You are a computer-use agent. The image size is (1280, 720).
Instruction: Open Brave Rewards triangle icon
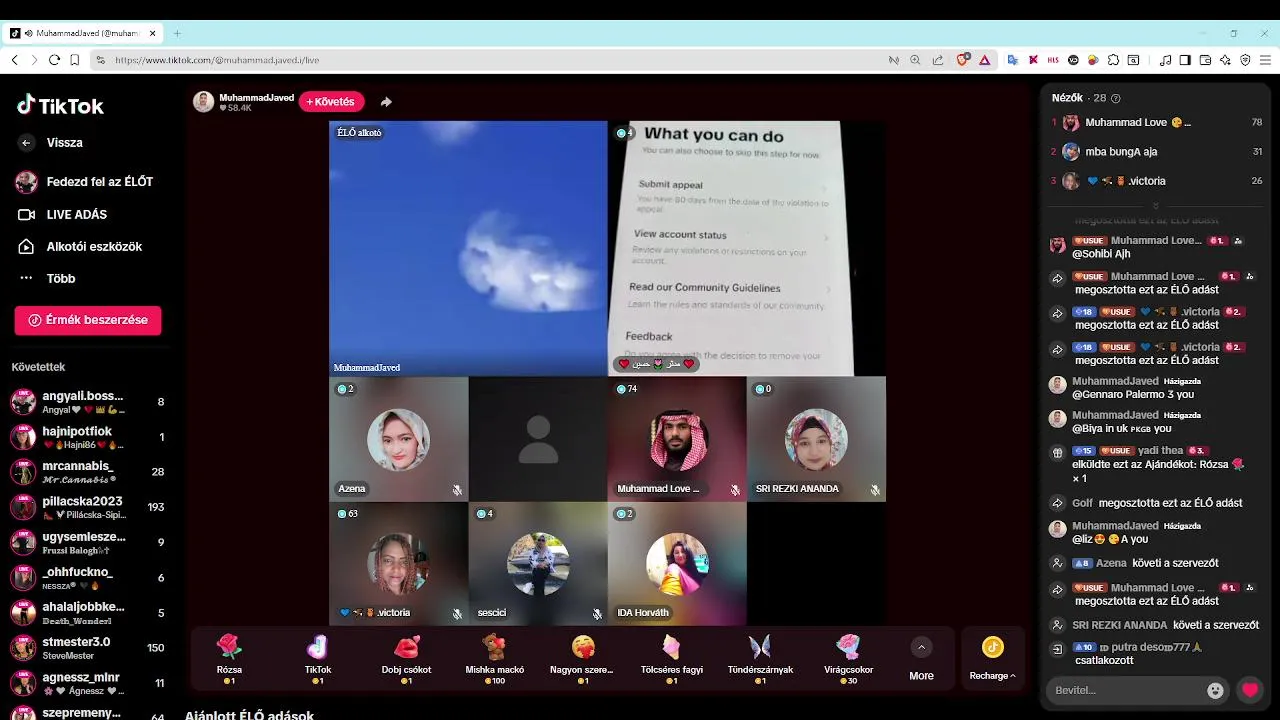pyautogui.click(x=985, y=60)
